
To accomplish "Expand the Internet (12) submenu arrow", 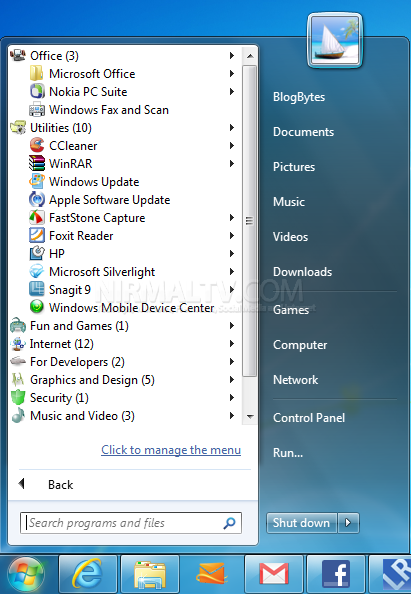I will [x=231, y=344].
